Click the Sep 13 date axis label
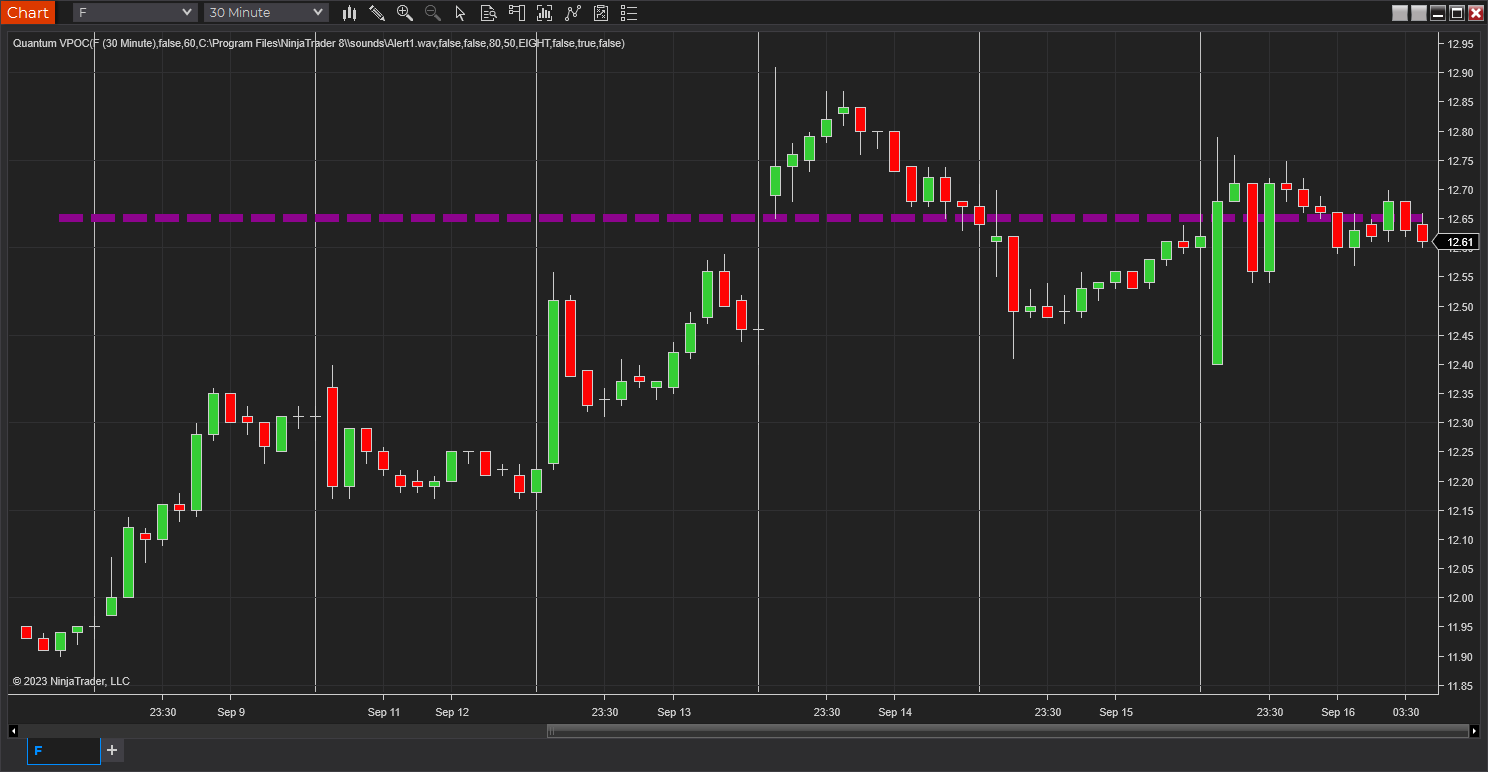 point(674,712)
